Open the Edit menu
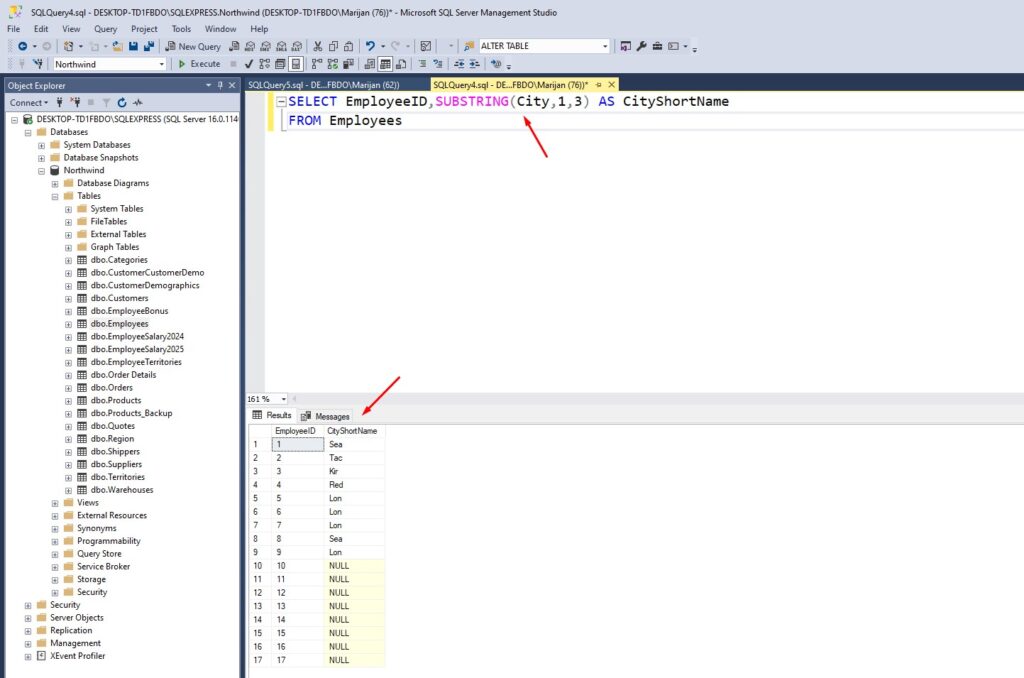Image resolution: width=1024 pixels, height=678 pixels. coord(41,29)
